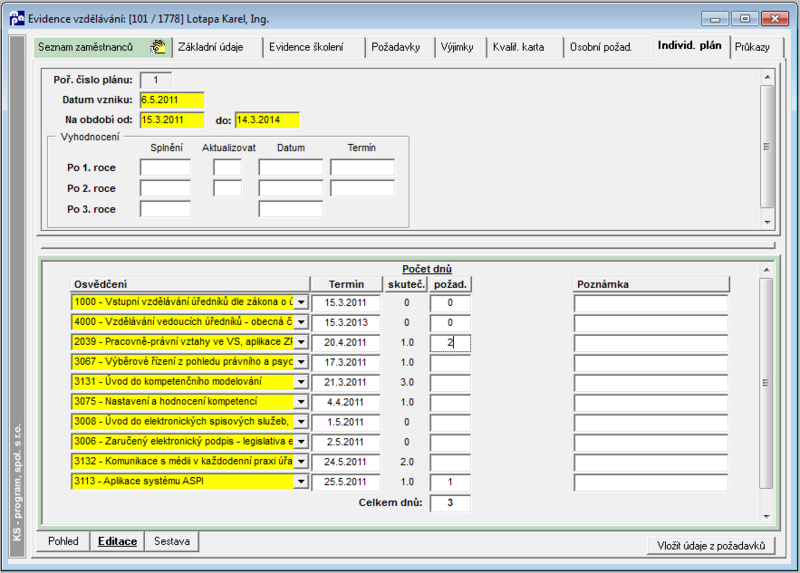This screenshot has width=800, height=573.
Task: Click the lower table scrollbar thumb
Action: (766, 383)
